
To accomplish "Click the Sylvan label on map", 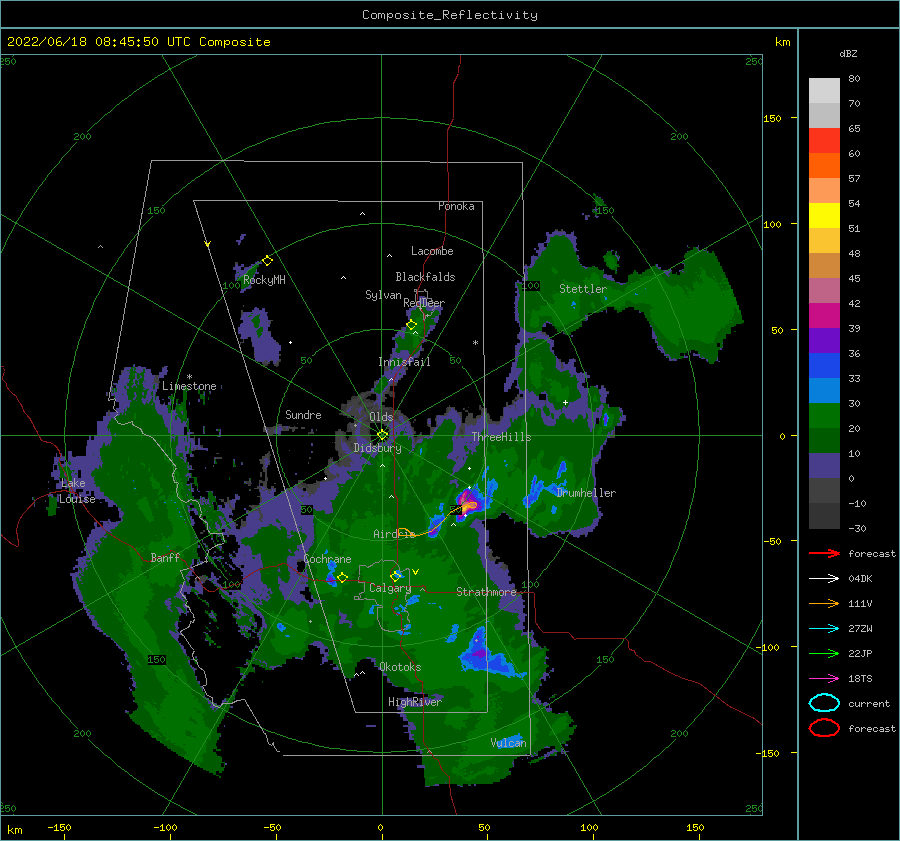I will pos(383,295).
